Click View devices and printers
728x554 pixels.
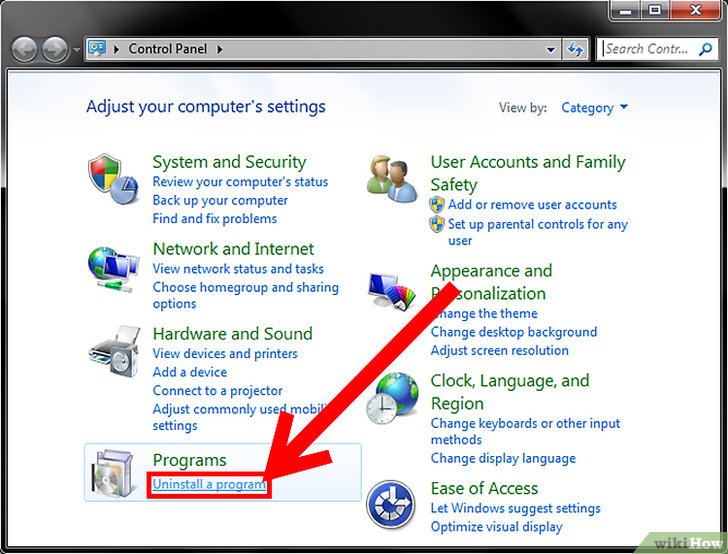pos(225,354)
